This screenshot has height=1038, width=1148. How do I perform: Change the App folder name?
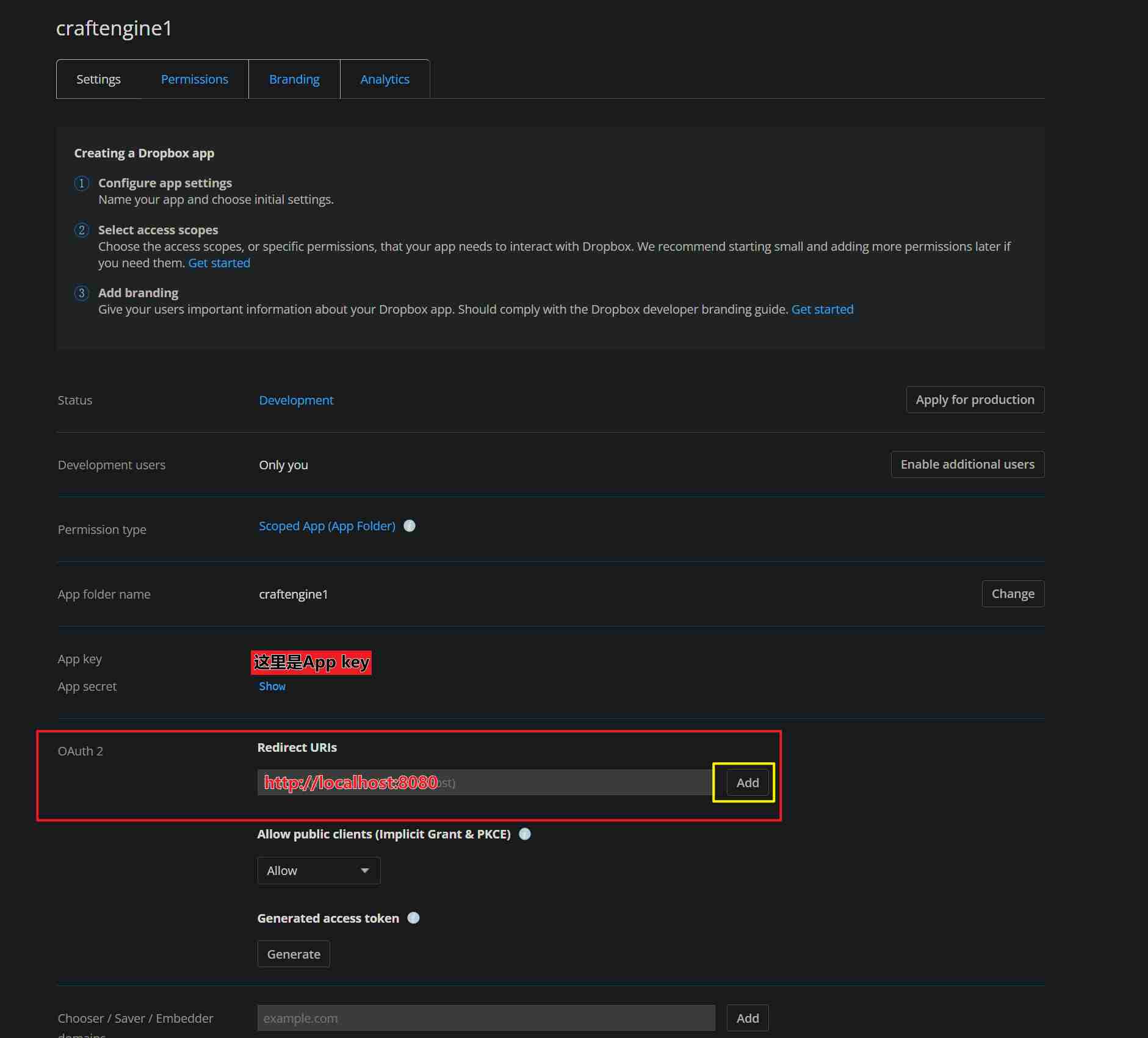[x=1013, y=594]
